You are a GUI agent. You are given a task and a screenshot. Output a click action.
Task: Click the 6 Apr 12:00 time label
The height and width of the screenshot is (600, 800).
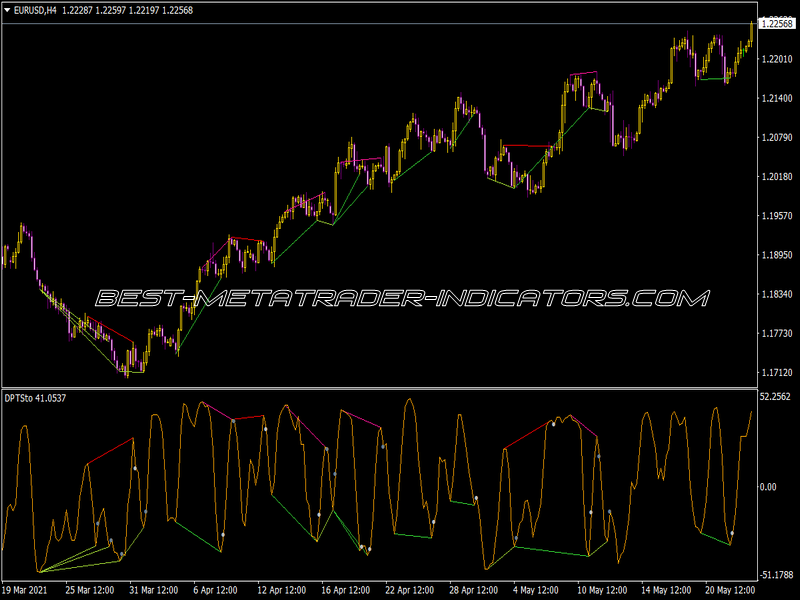(x=215, y=590)
